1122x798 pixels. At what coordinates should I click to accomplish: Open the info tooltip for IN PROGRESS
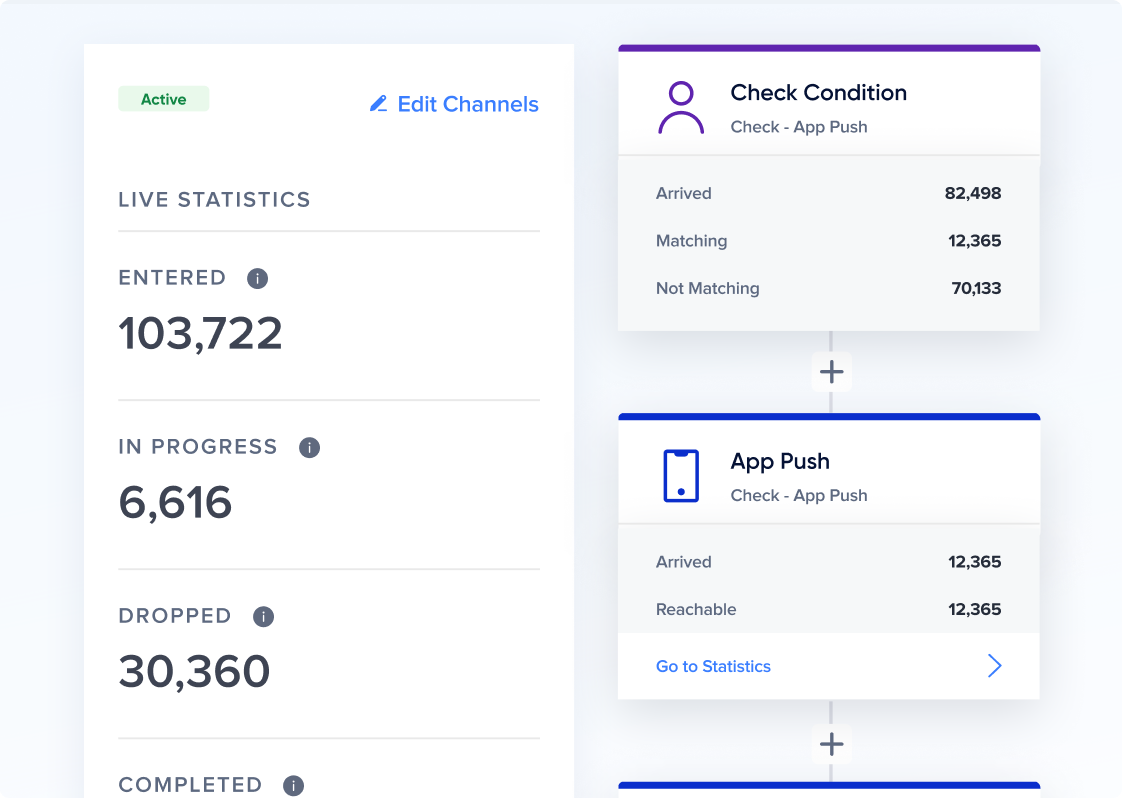[309, 447]
